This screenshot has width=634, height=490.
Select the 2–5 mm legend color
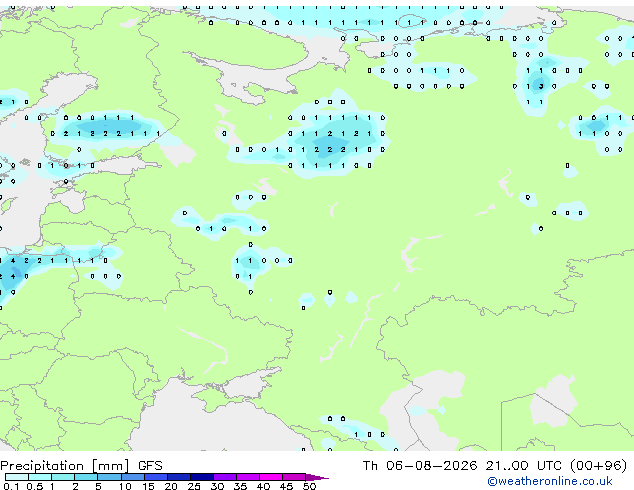click(86, 477)
